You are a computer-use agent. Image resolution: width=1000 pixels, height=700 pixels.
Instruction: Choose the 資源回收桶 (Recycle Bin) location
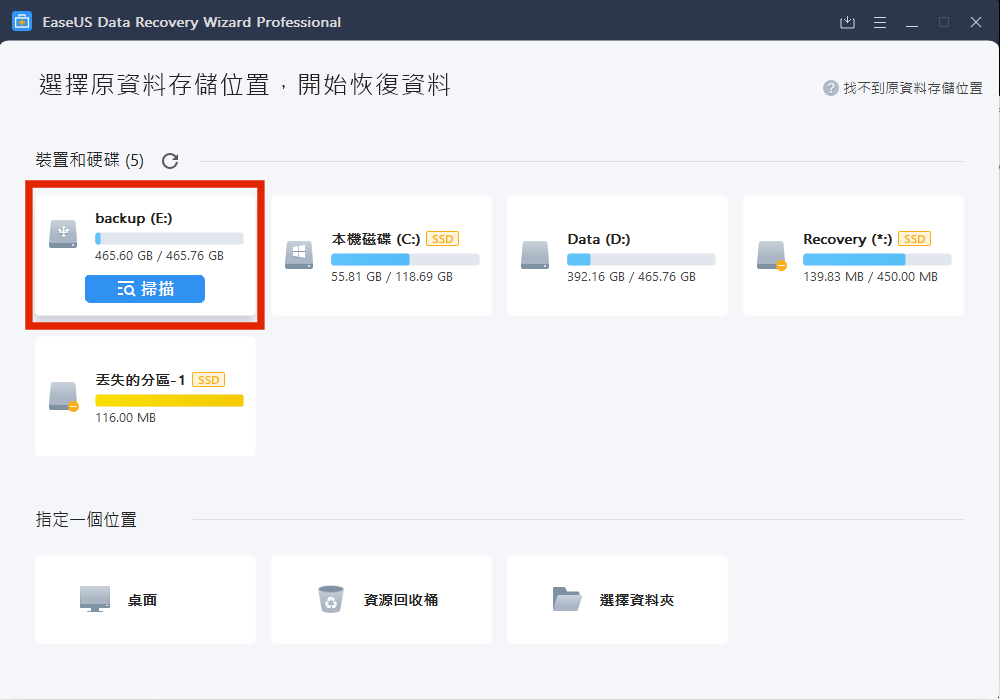click(x=381, y=599)
